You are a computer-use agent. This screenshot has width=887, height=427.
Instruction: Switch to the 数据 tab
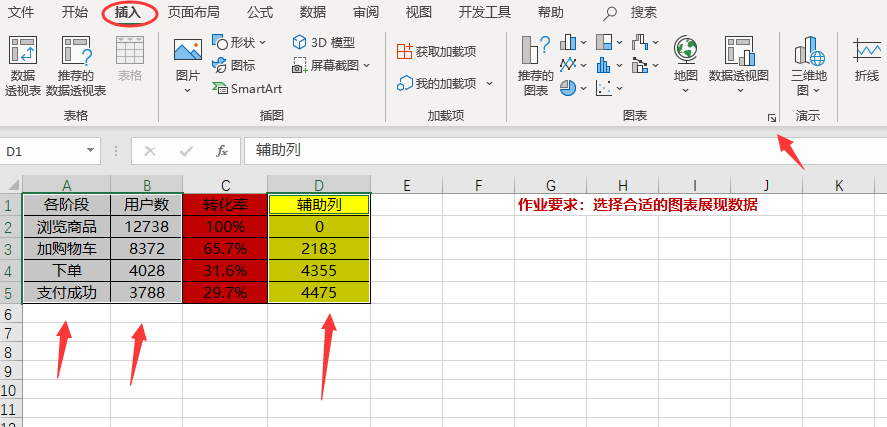tap(313, 12)
